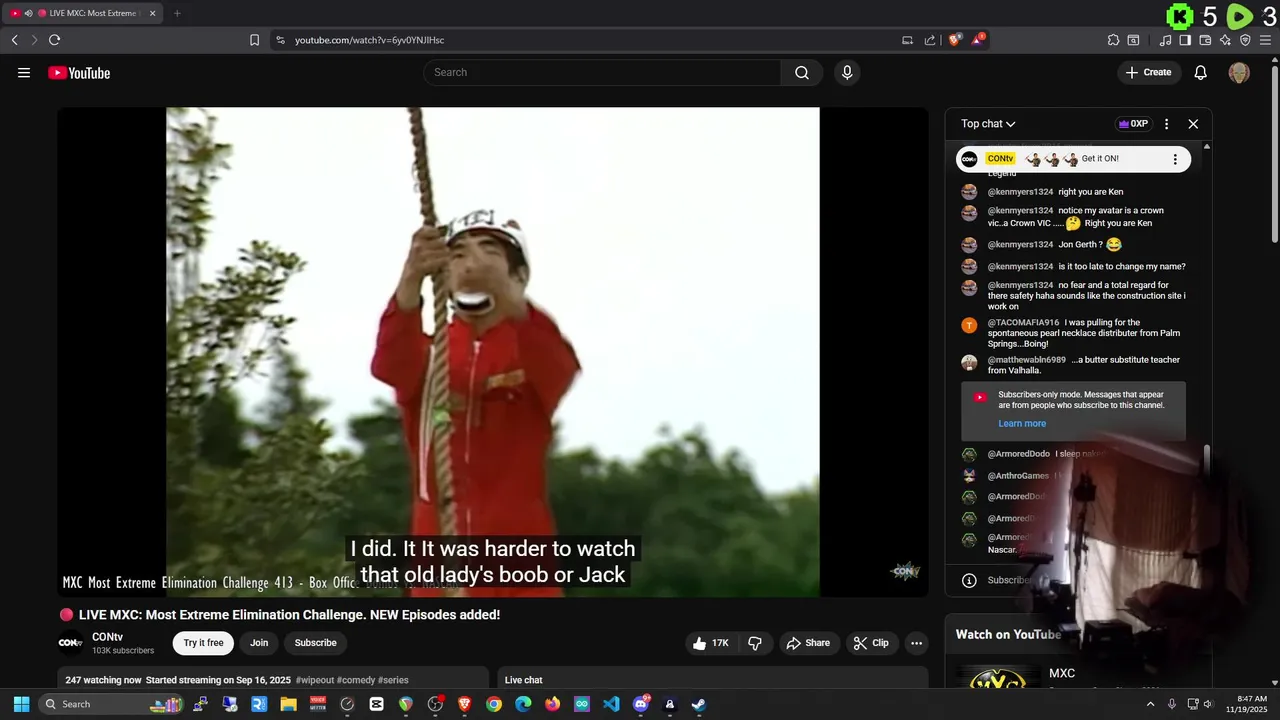This screenshot has width=1280, height=720.
Task: Open File Explorer from taskbar
Action: pyautogui.click(x=288, y=704)
